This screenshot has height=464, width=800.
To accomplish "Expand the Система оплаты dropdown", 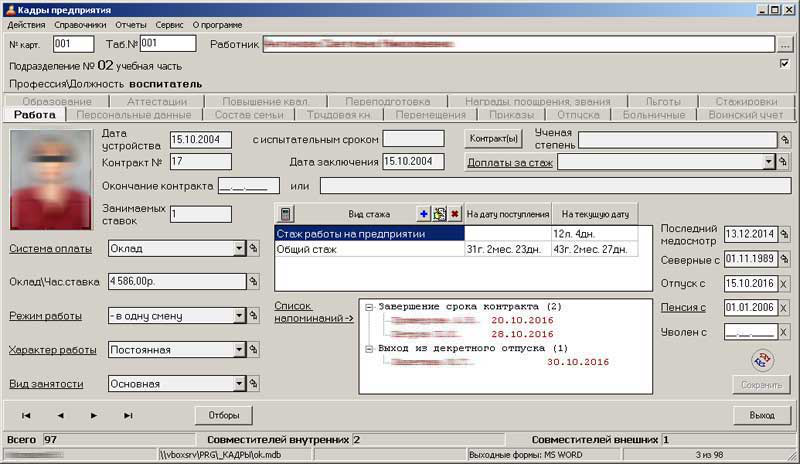I will point(239,249).
